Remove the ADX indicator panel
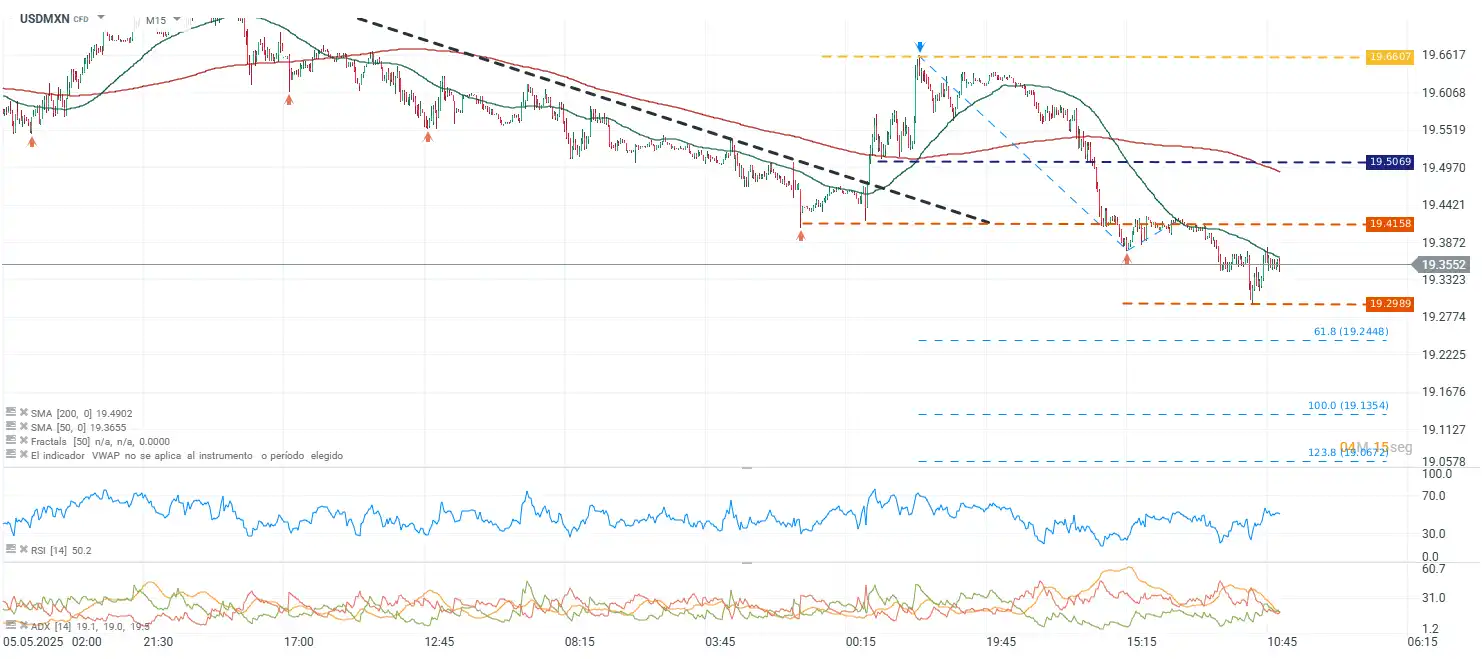The image size is (1482, 659). 22,626
